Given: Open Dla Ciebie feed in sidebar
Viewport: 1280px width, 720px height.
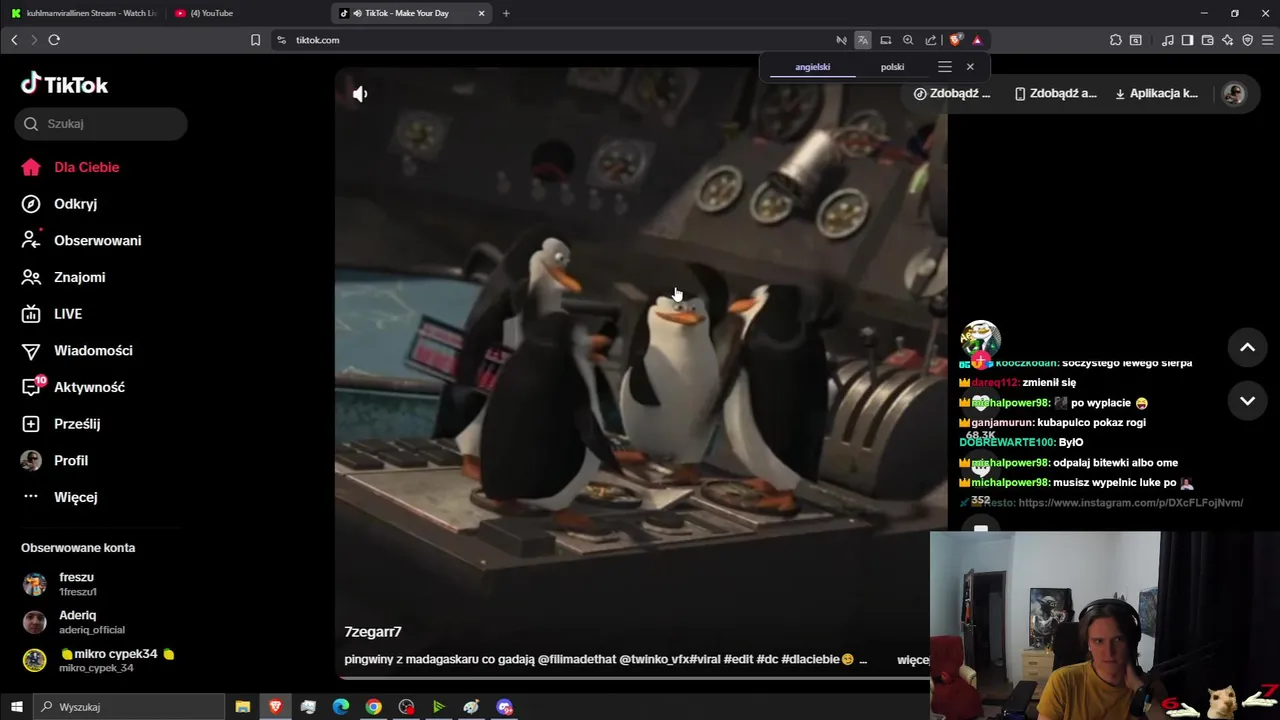Looking at the screenshot, I should pyautogui.click(x=71, y=167).
